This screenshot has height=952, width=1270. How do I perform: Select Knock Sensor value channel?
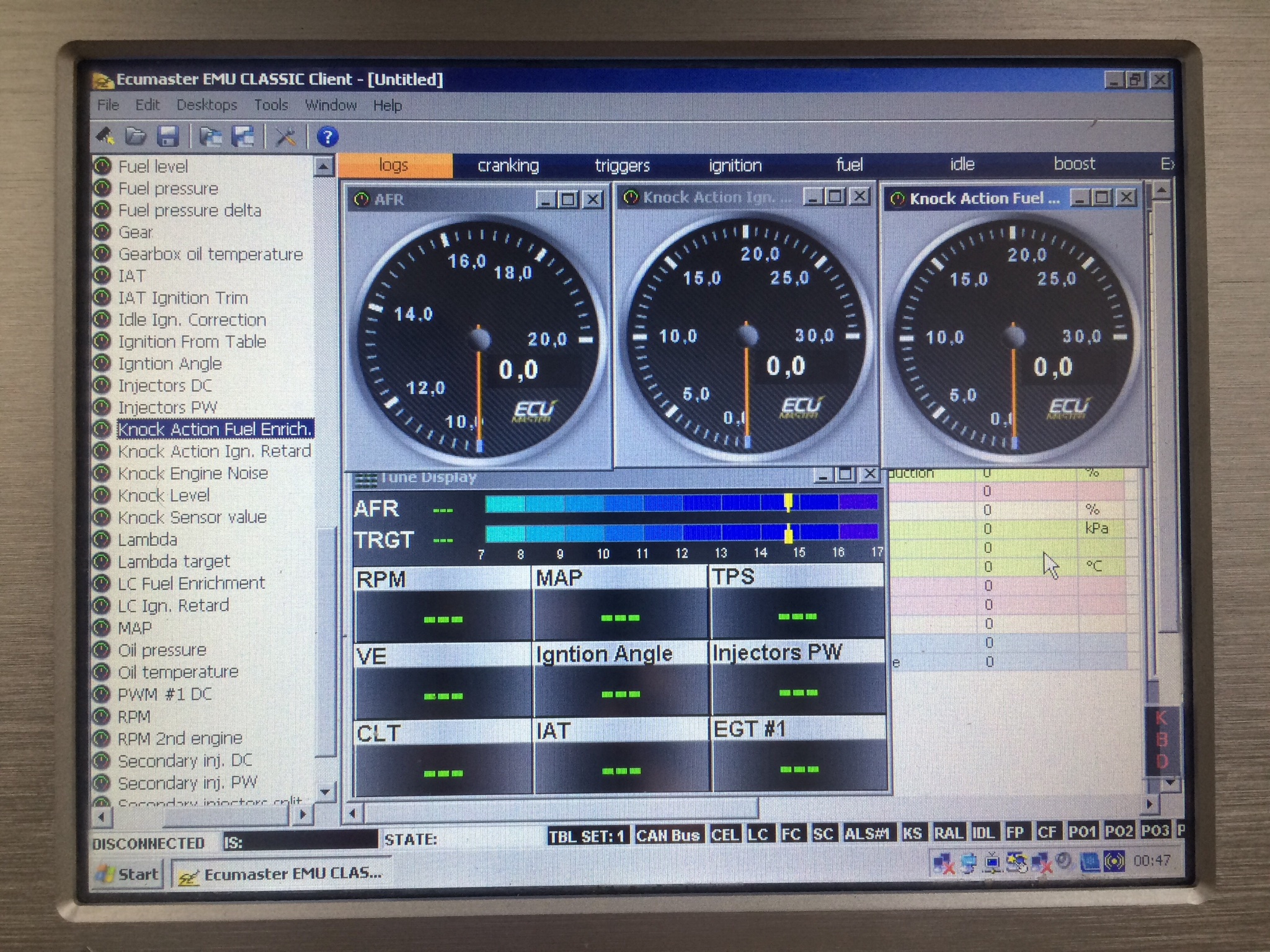coord(192,517)
